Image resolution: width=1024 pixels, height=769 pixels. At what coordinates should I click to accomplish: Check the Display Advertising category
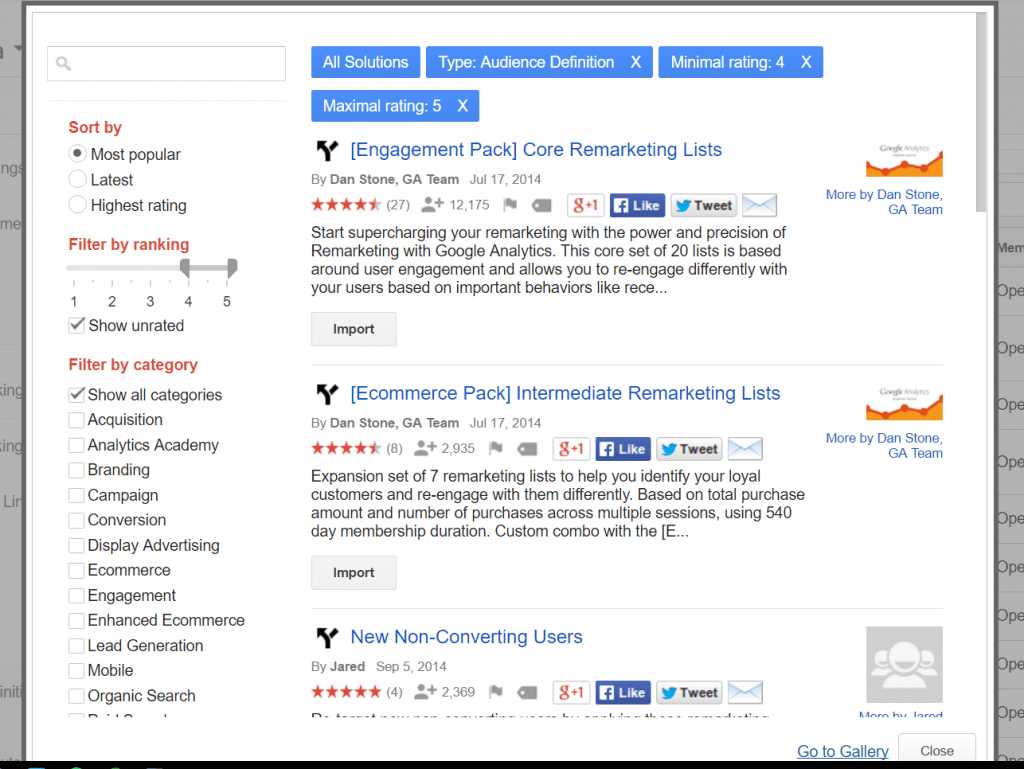click(76, 546)
